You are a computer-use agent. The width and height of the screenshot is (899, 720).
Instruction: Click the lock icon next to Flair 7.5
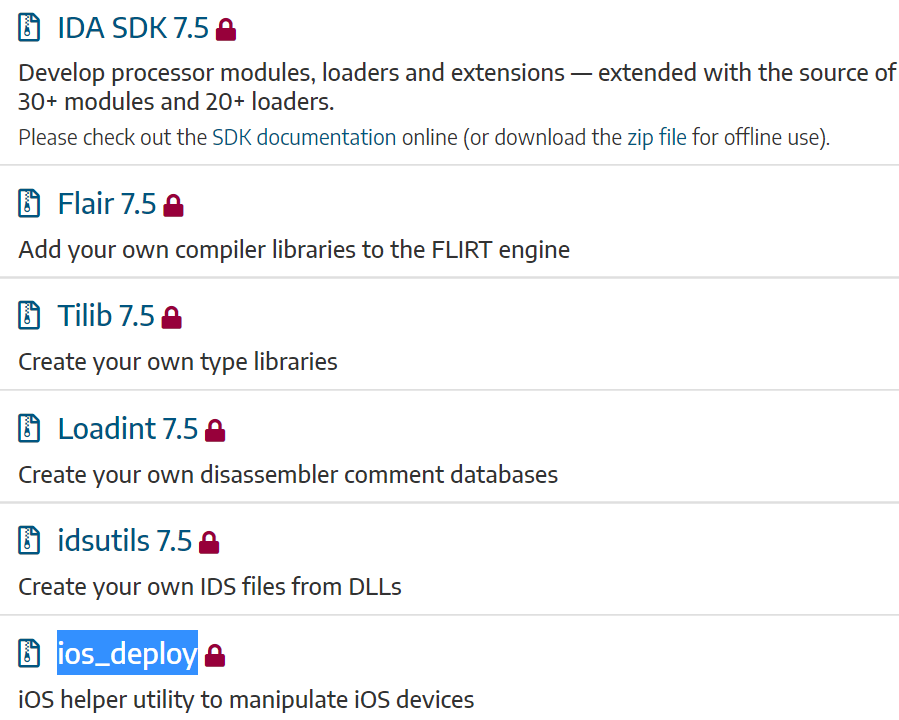click(174, 206)
